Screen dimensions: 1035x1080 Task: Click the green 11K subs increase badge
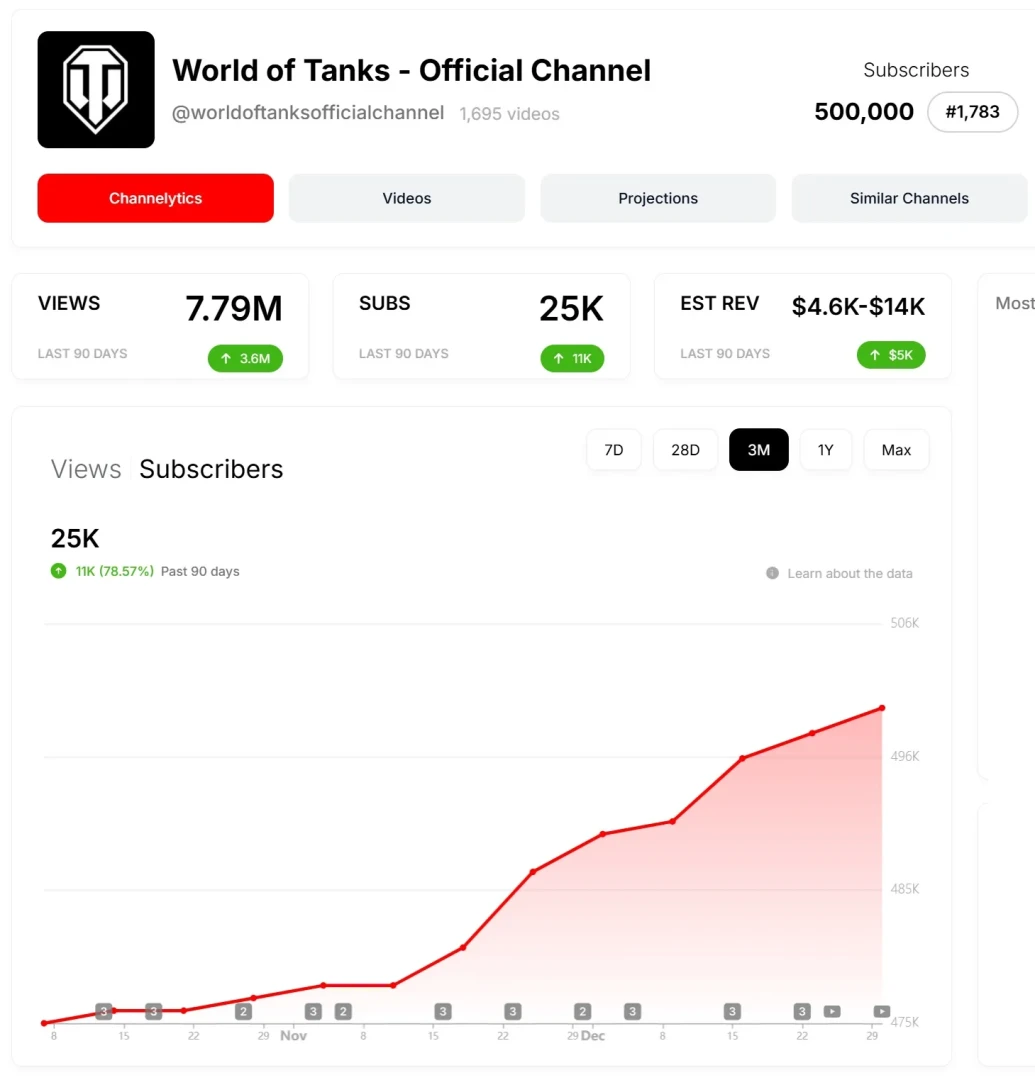(572, 358)
